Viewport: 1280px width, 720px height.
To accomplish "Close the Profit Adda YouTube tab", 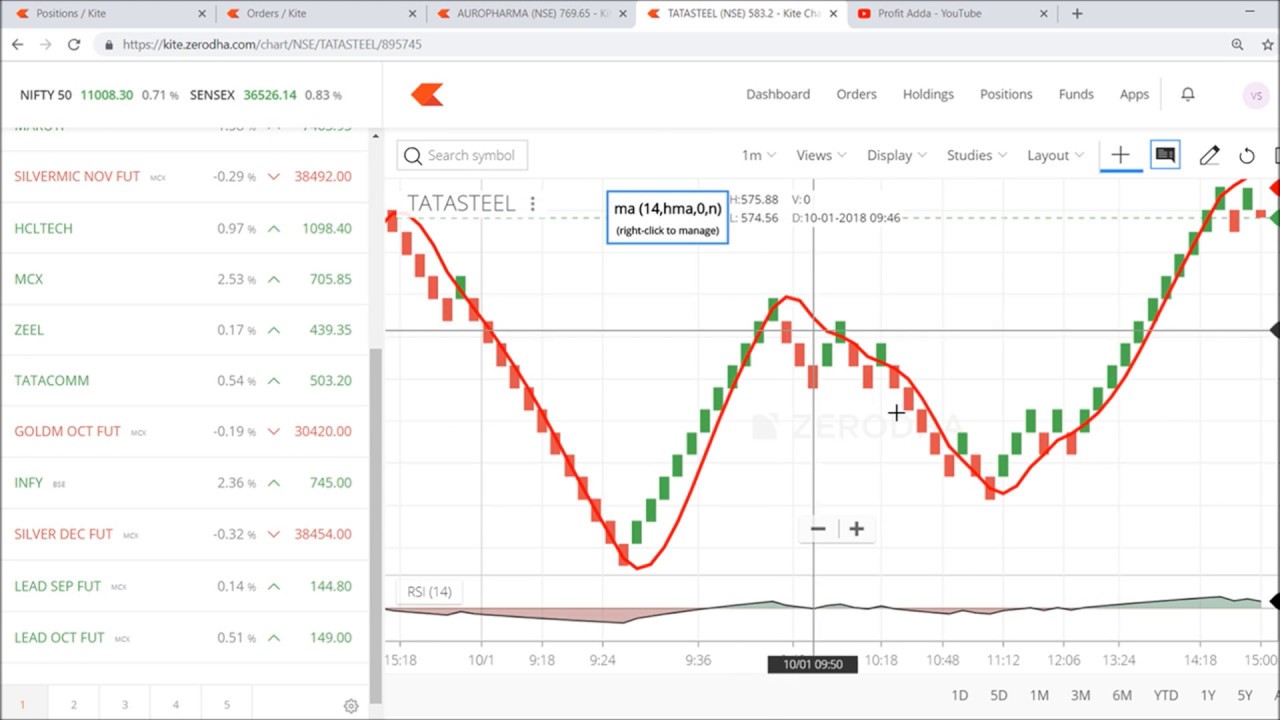I will tap(1044, 14).
